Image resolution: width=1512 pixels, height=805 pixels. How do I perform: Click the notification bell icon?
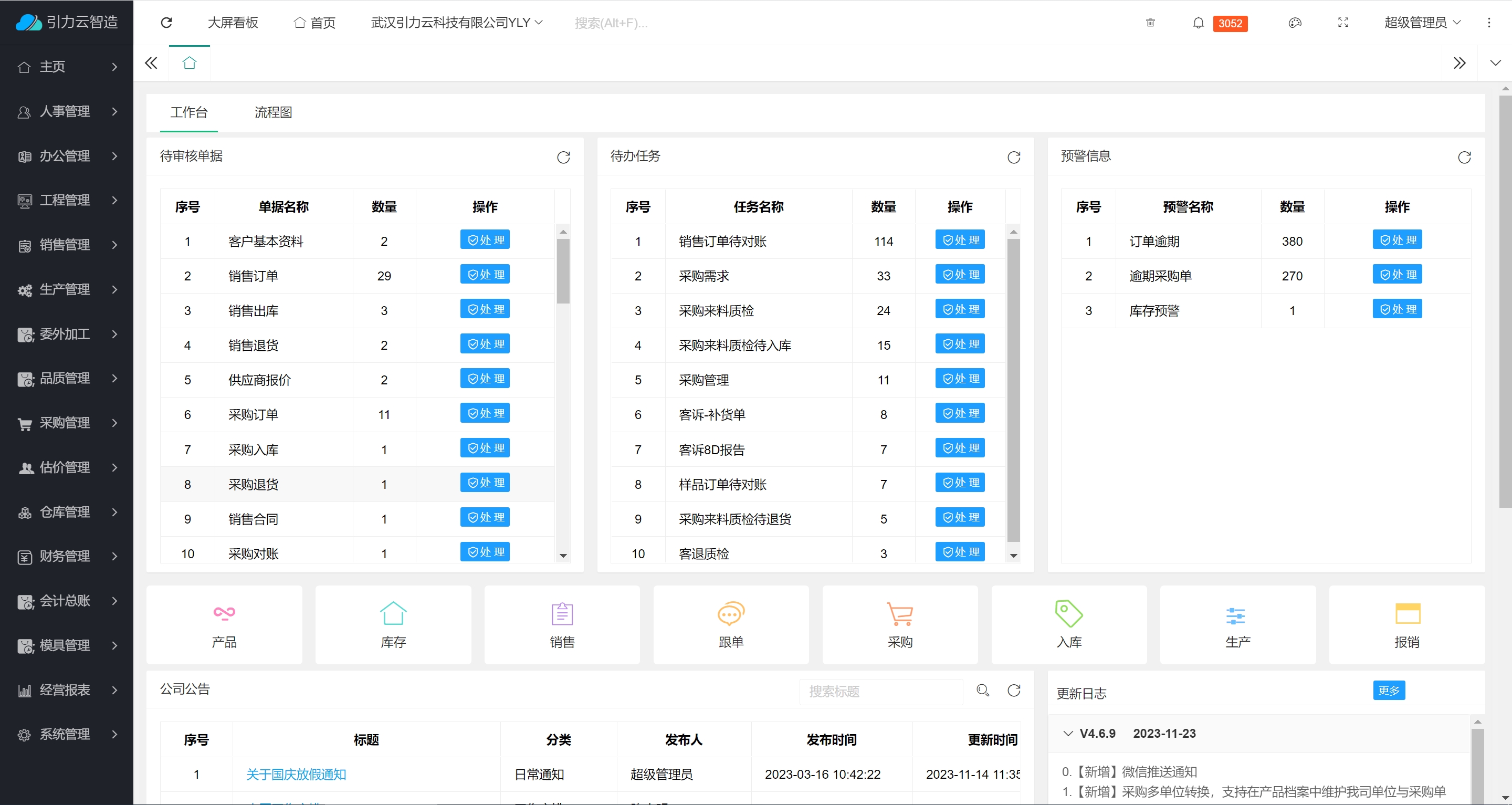tap(1198, 23)
